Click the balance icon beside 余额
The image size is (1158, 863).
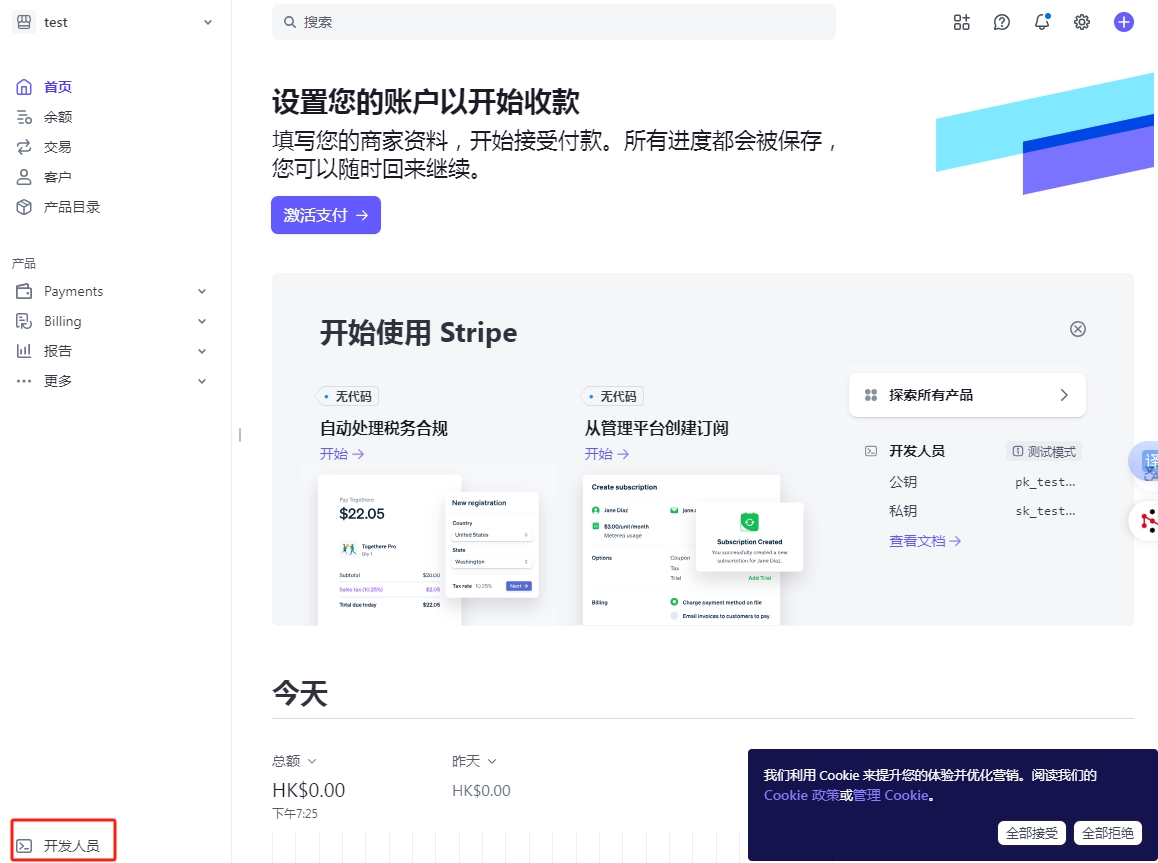tap(24, 117)
